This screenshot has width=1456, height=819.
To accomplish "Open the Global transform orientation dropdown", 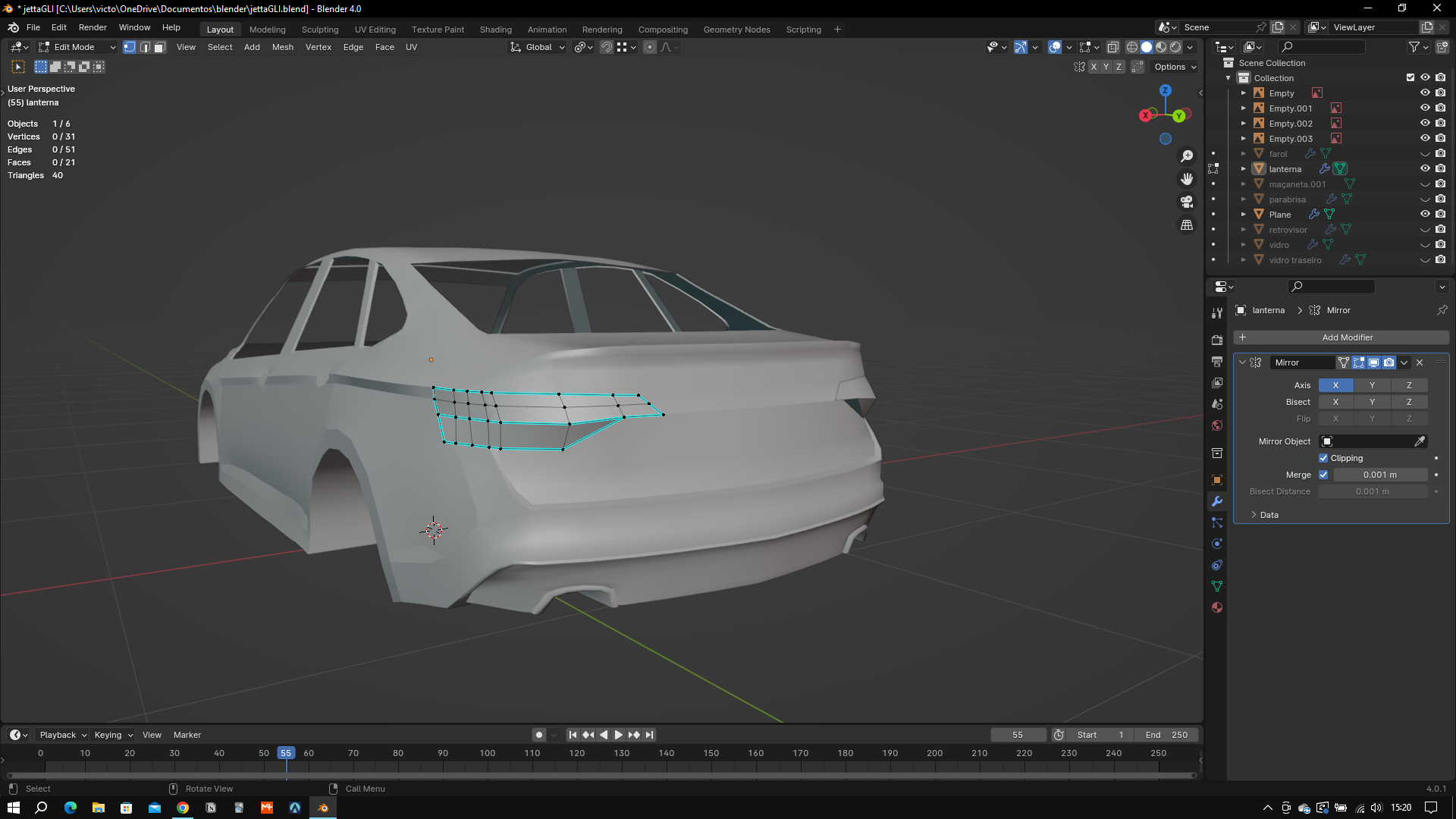I will [x=538, y=47].
